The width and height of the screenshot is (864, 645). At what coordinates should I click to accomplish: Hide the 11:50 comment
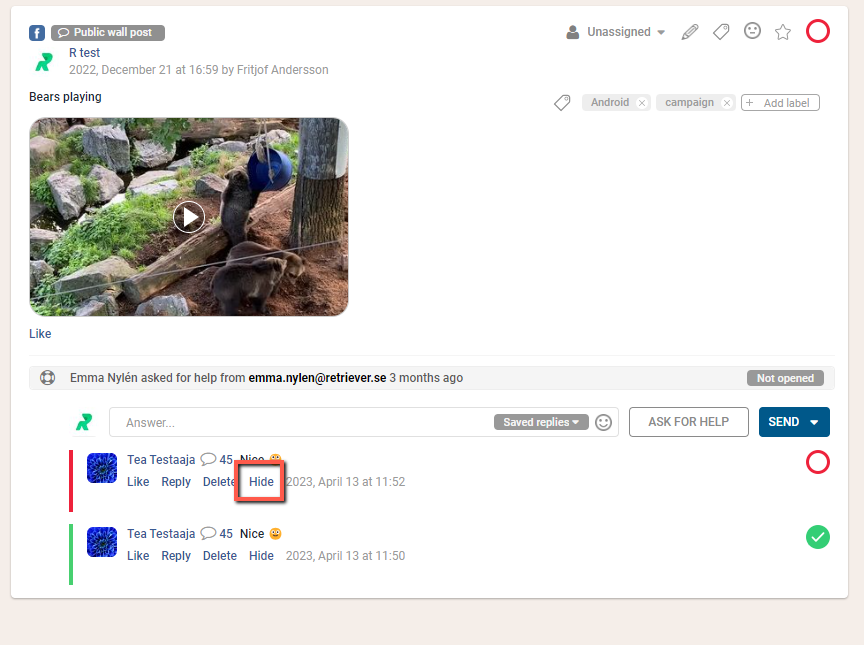[261, 556]
